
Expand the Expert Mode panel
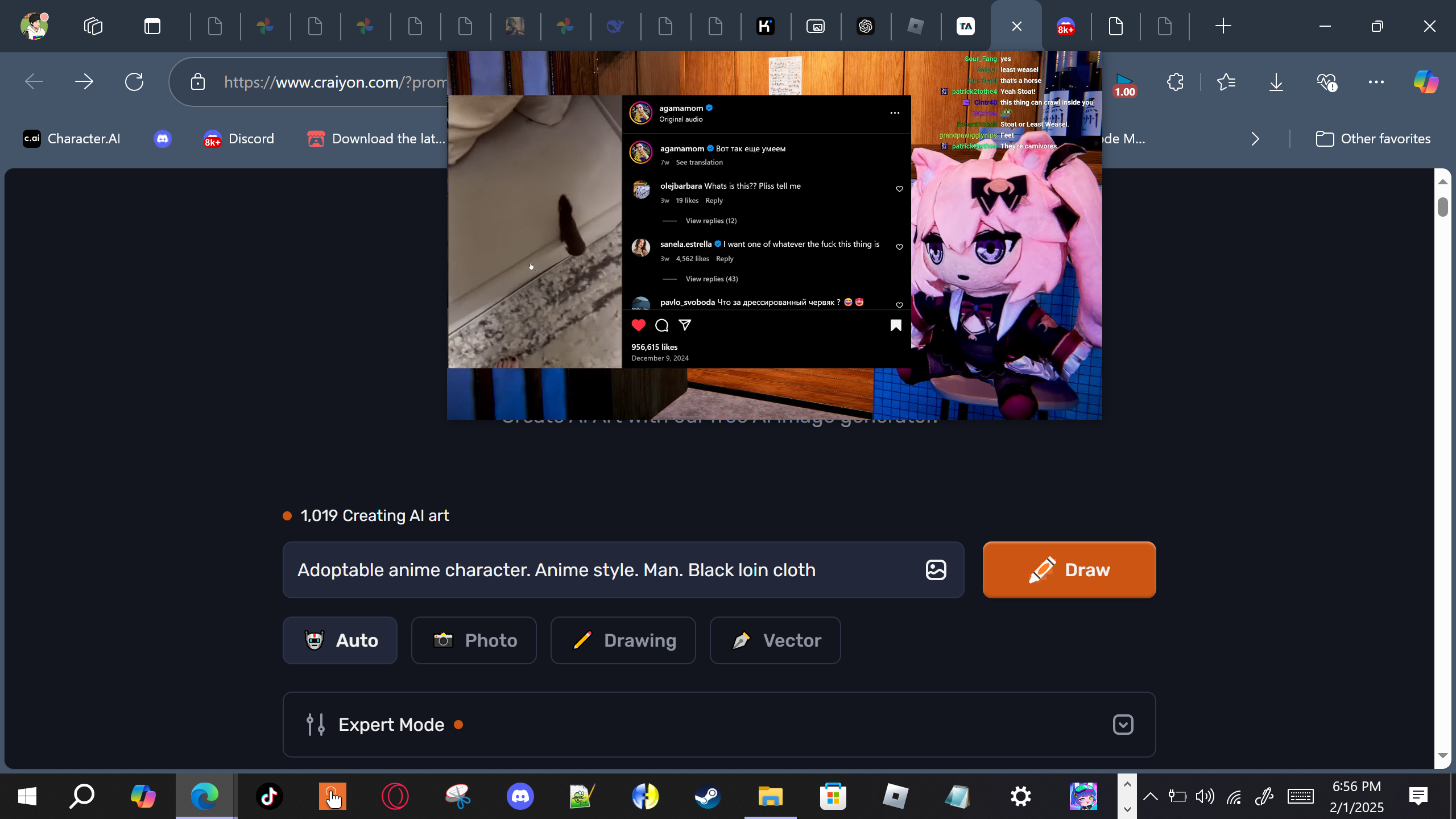[1123, 725]
